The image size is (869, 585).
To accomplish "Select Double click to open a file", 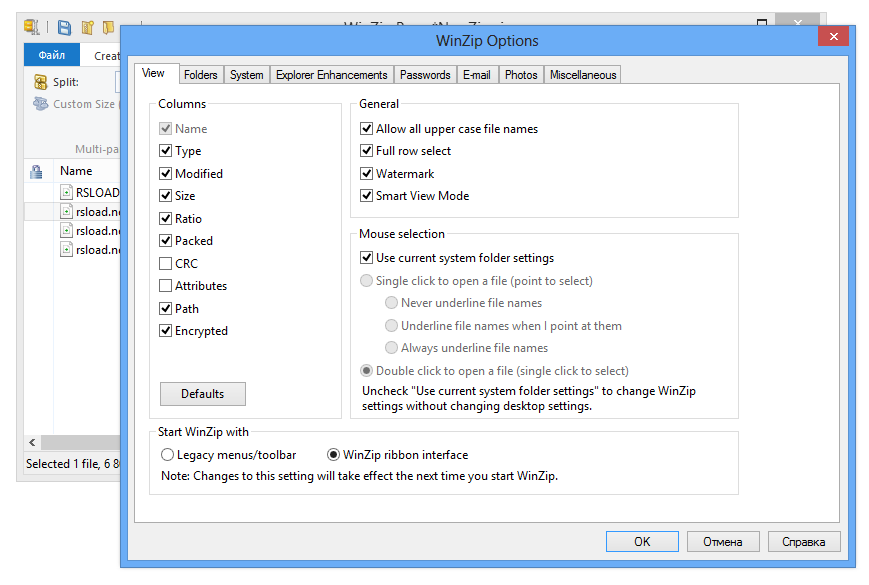I will 366,371.
